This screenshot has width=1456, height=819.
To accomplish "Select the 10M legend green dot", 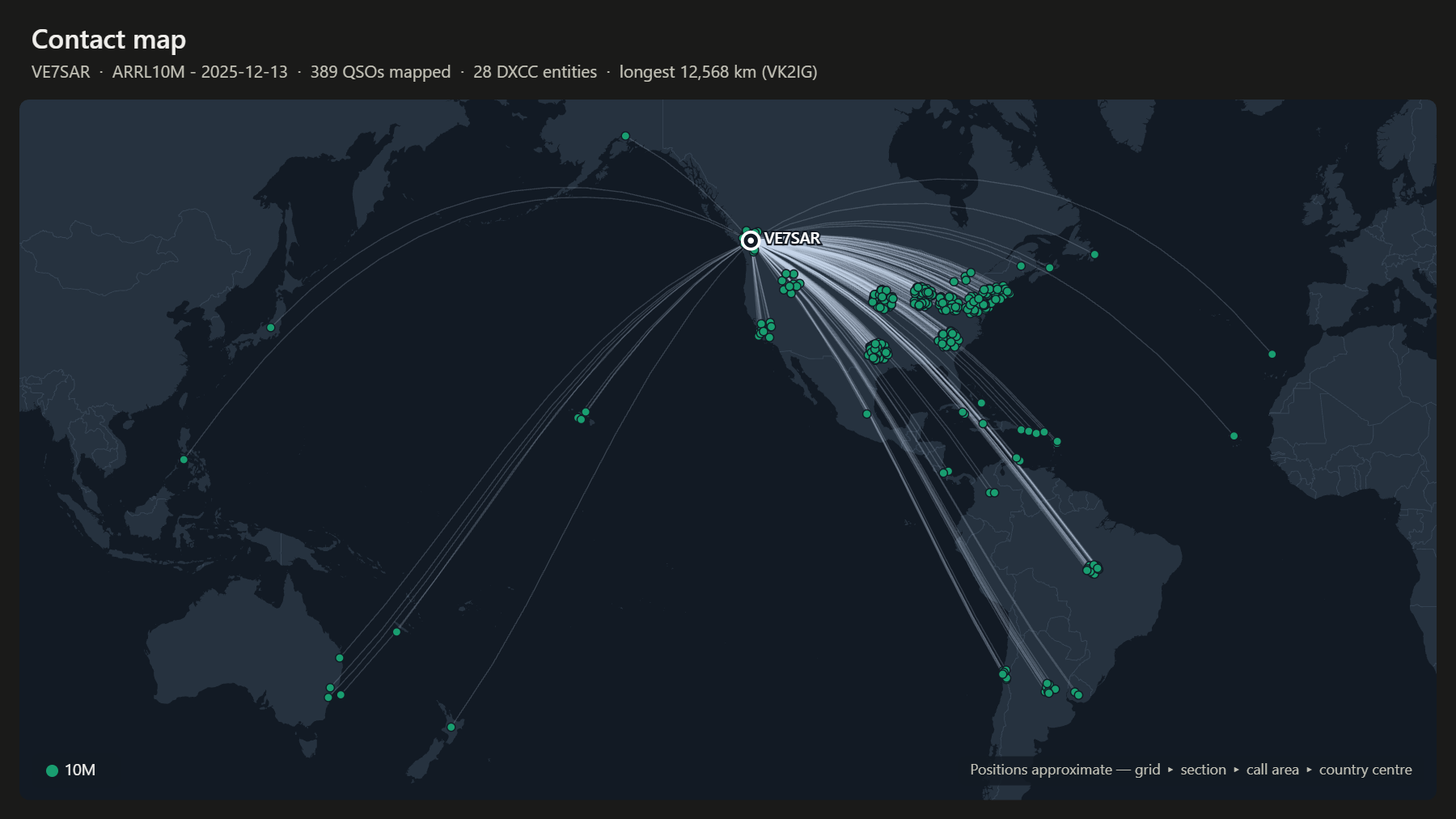I will (x=52, y=770).
